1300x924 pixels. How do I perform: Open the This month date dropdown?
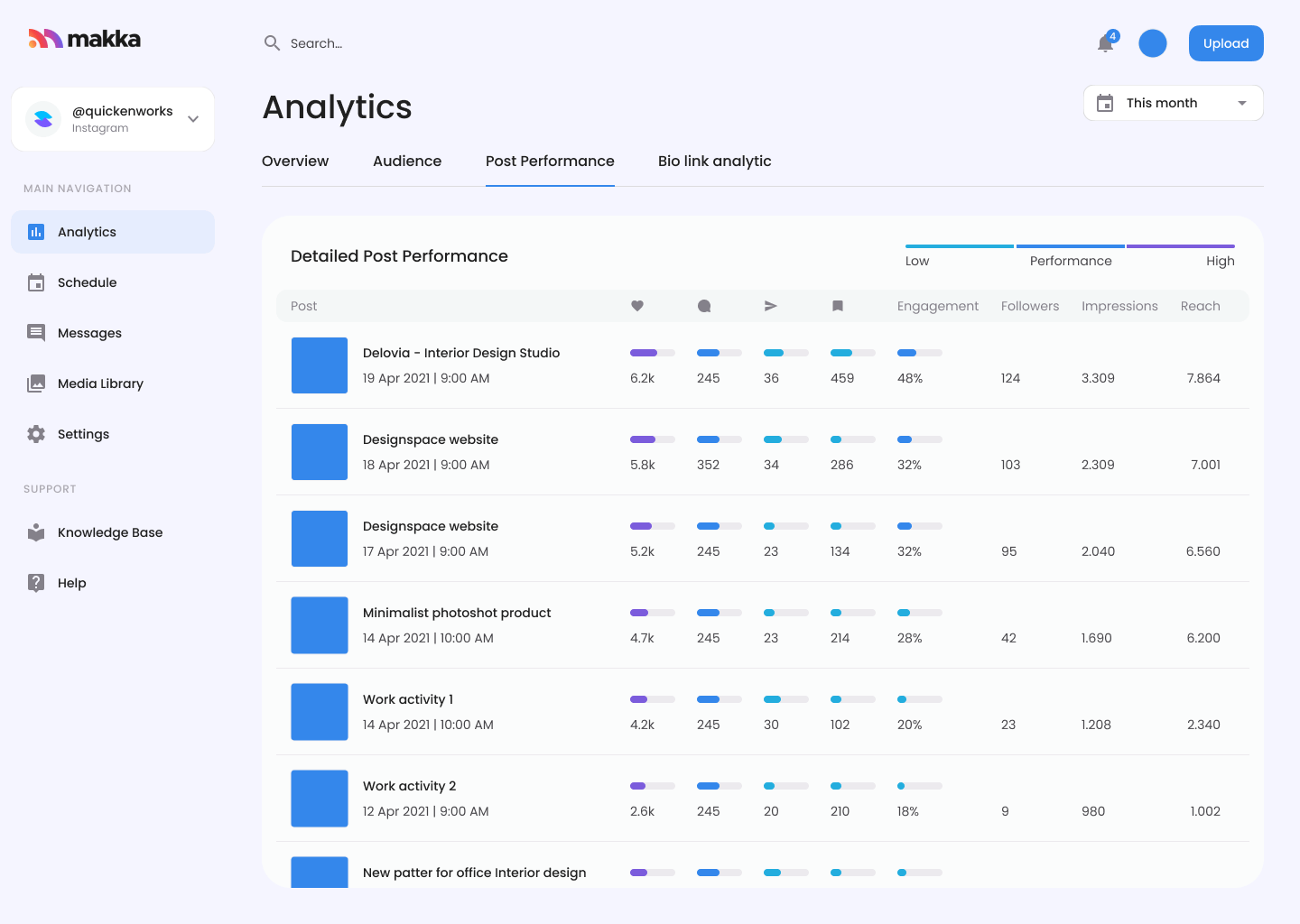click(x=1161, y=103)
